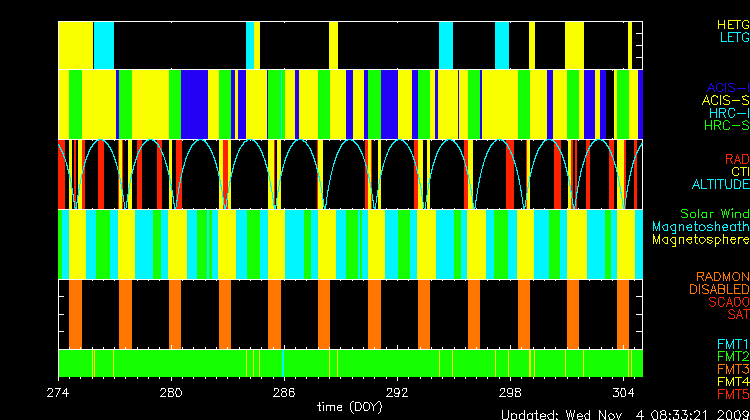Click the RADMON legend label
750x420 pixels.
click(x=722, y=276)
